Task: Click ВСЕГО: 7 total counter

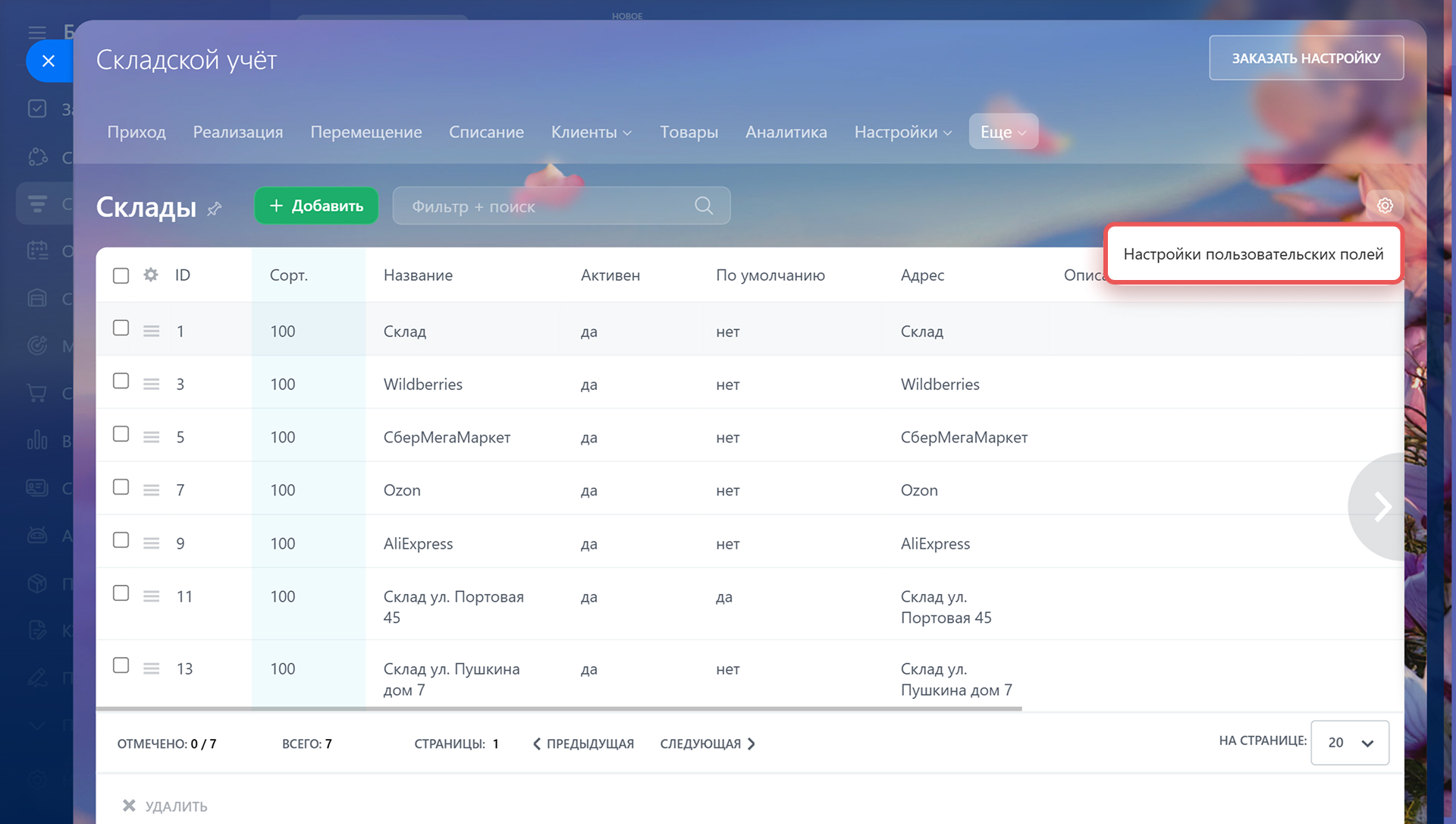Action: (307, 744)
